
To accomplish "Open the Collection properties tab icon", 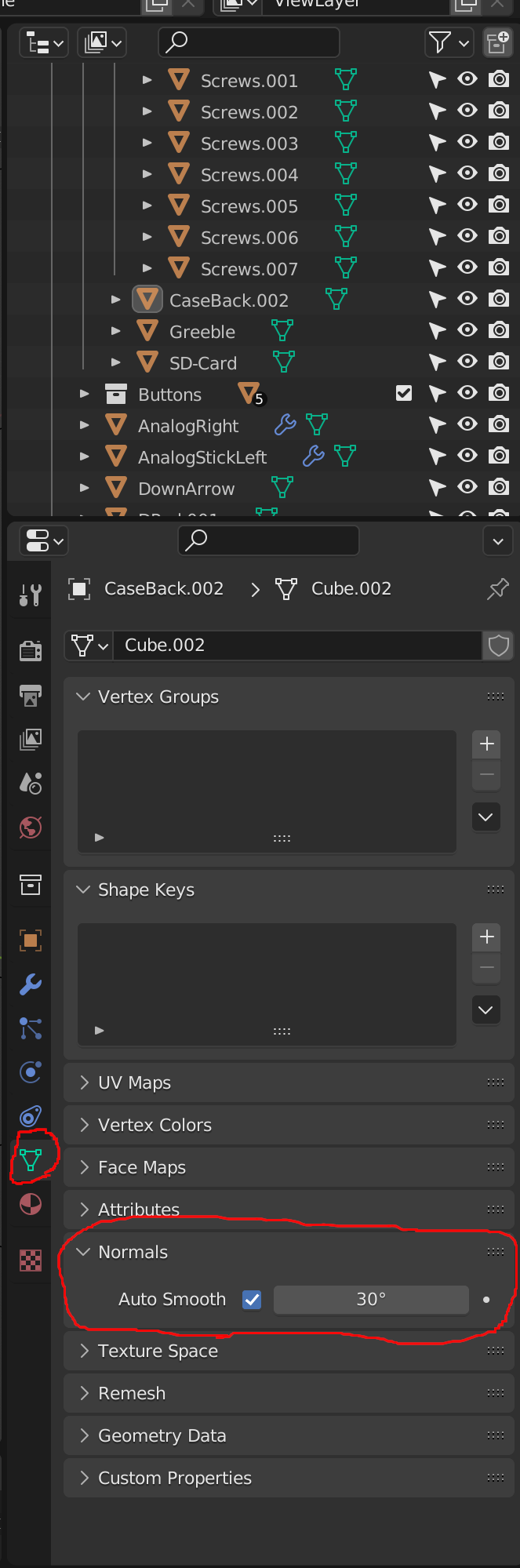I will [31, 884].
